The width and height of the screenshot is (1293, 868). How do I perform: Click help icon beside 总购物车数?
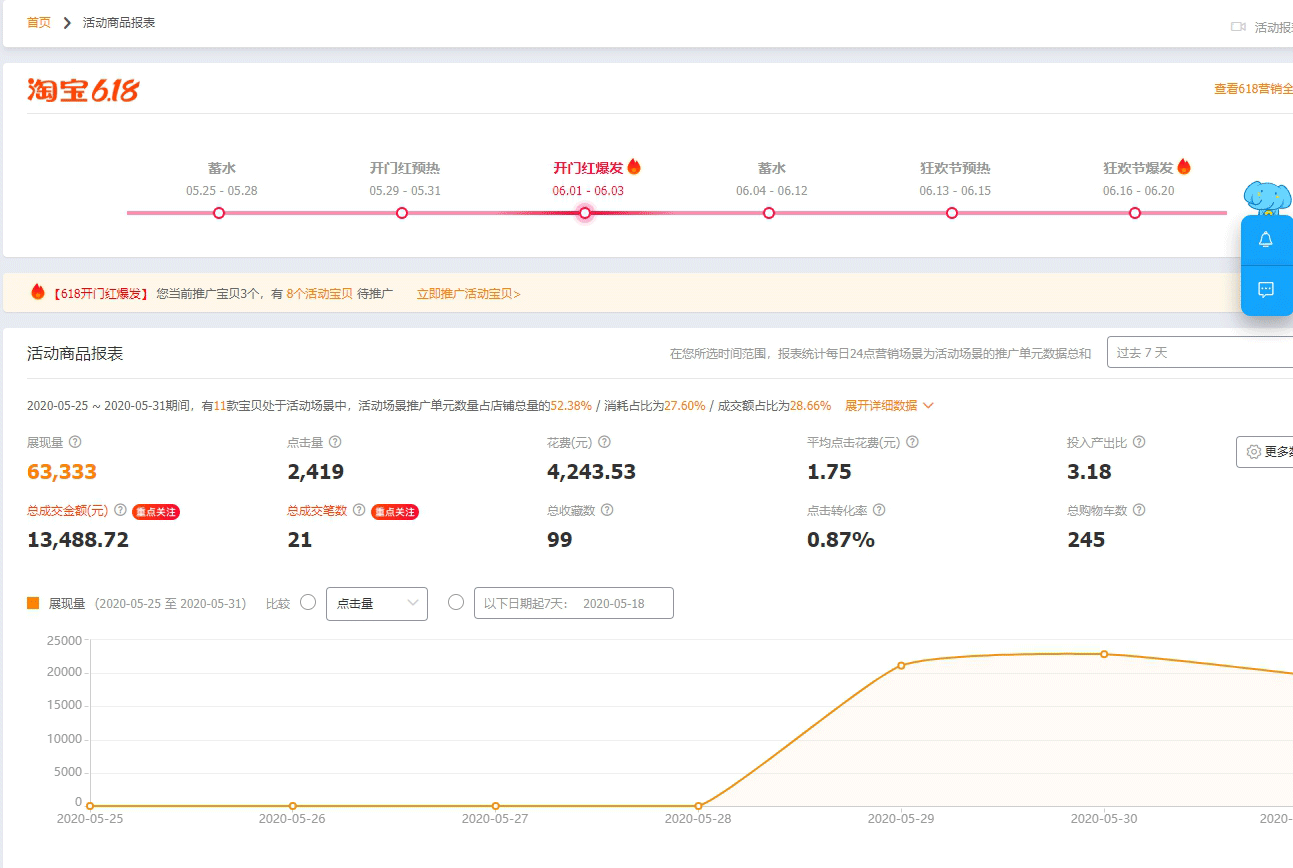[x=1138, y=510]
